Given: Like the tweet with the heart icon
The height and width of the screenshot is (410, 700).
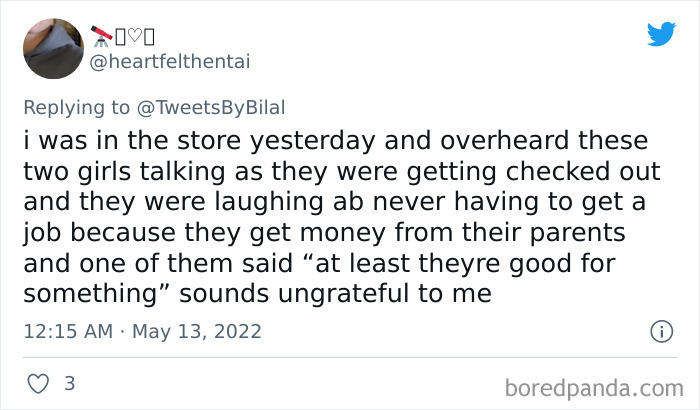Looking at the screenshot, I should (x=39, y=383).
